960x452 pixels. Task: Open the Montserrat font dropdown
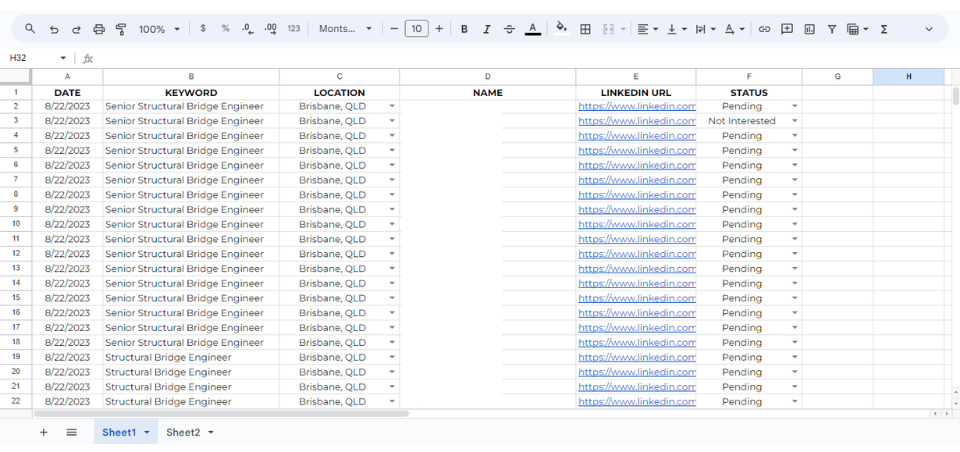click(345, 29)
